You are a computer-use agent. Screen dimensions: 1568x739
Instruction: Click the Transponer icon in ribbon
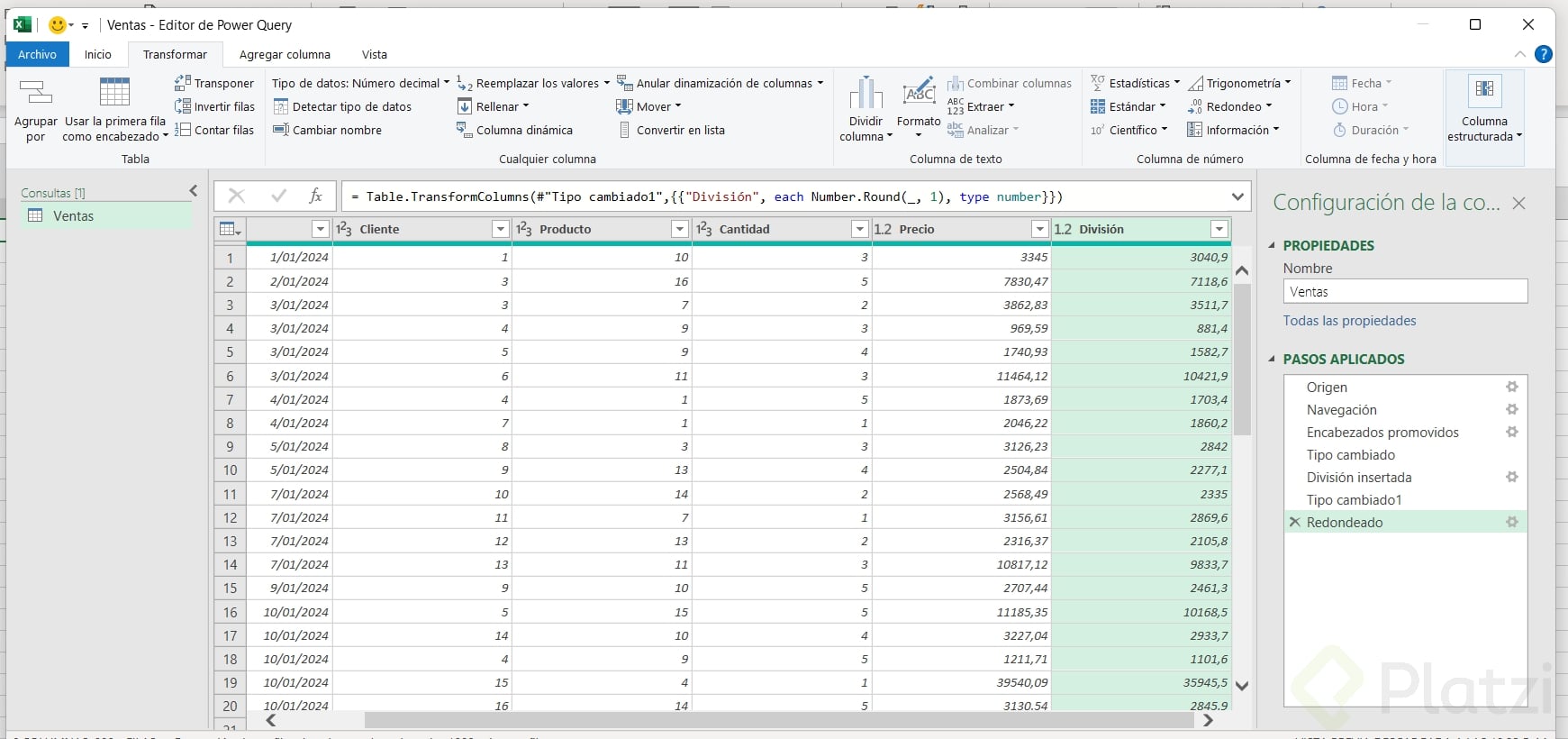[183, 83]
